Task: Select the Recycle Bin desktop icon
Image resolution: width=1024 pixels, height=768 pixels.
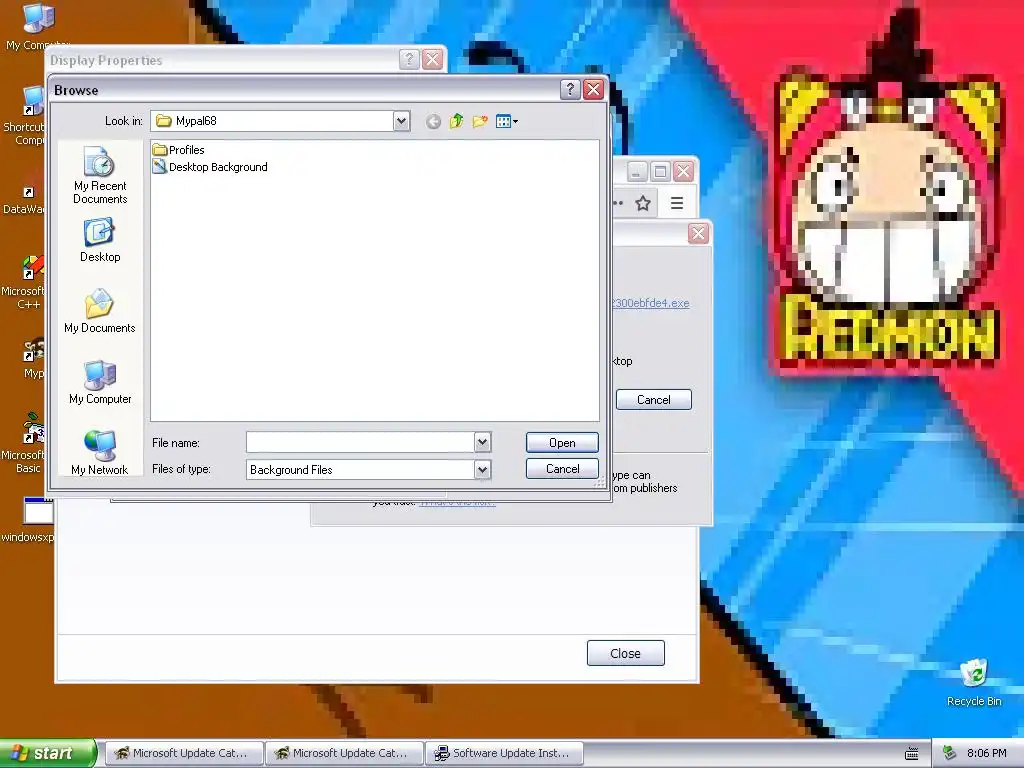Action: point(974,683)
